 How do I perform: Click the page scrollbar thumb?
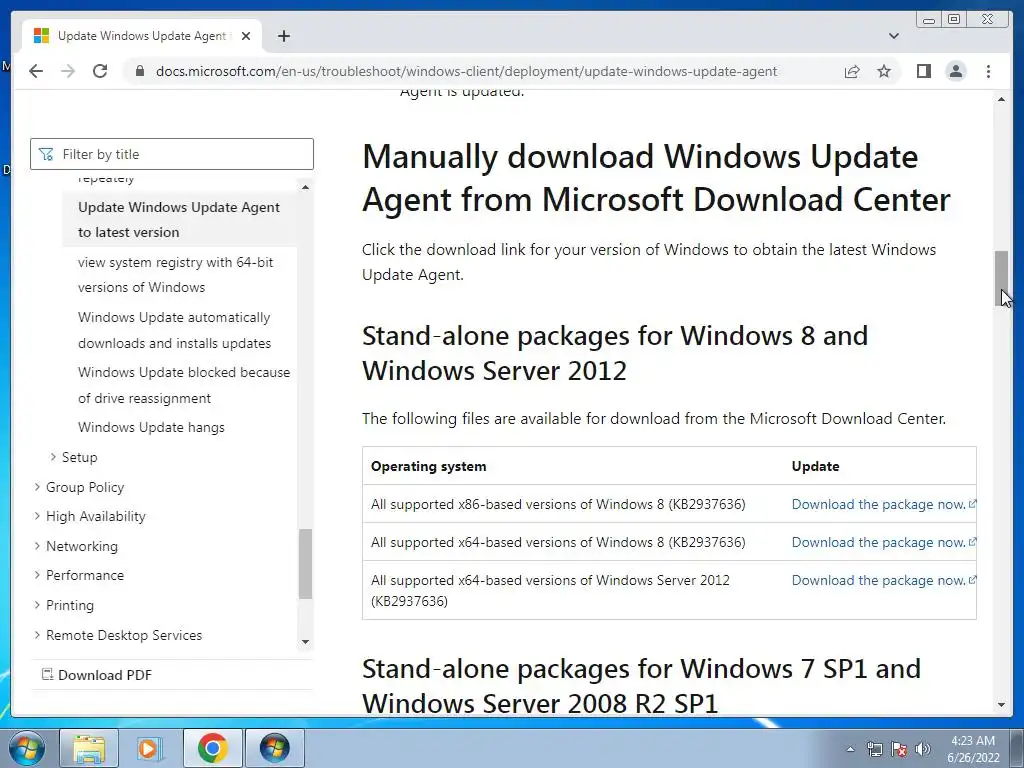[1001, 278]
